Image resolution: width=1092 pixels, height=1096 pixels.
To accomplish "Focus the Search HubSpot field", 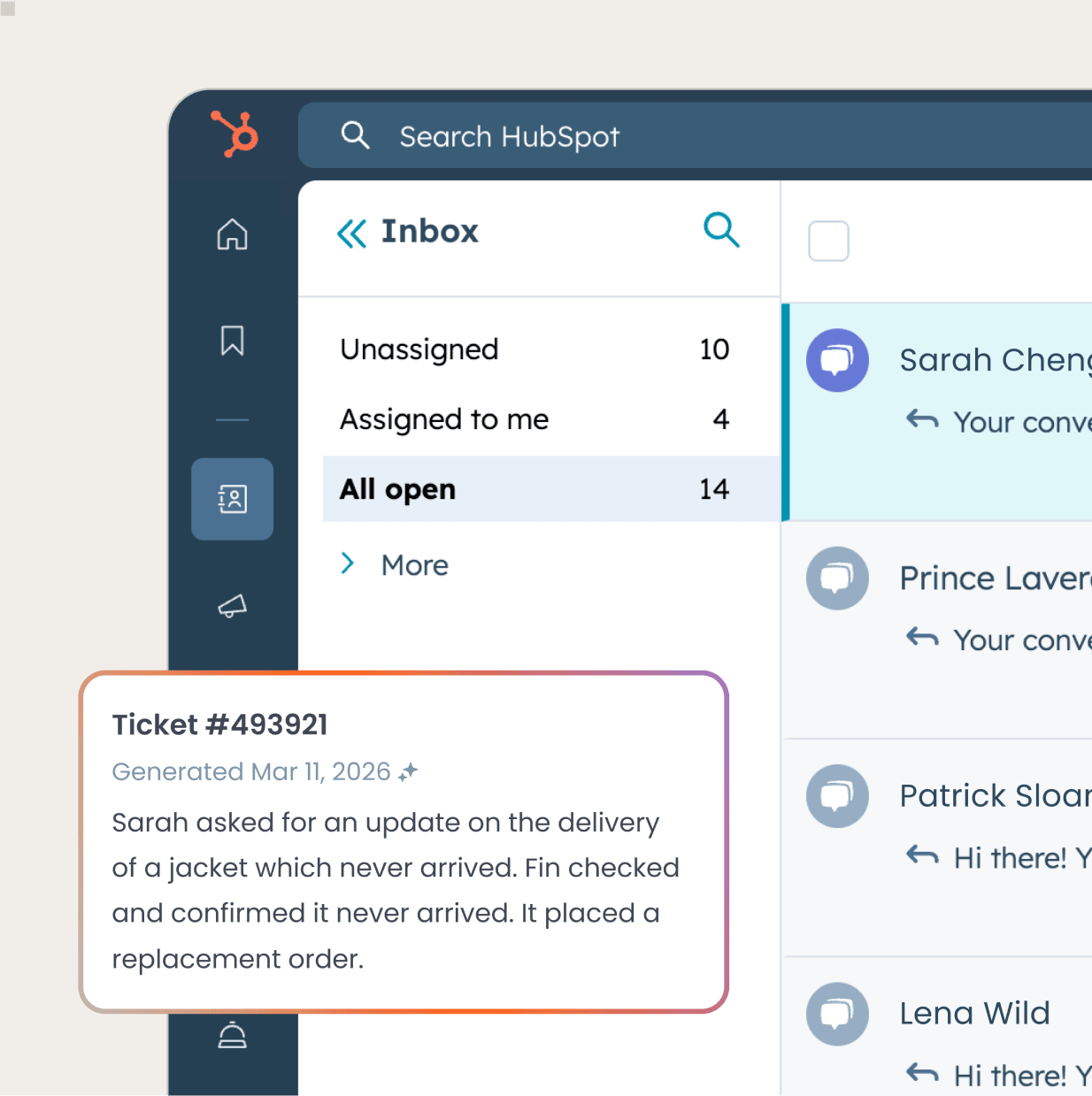I will coord(696,135).
